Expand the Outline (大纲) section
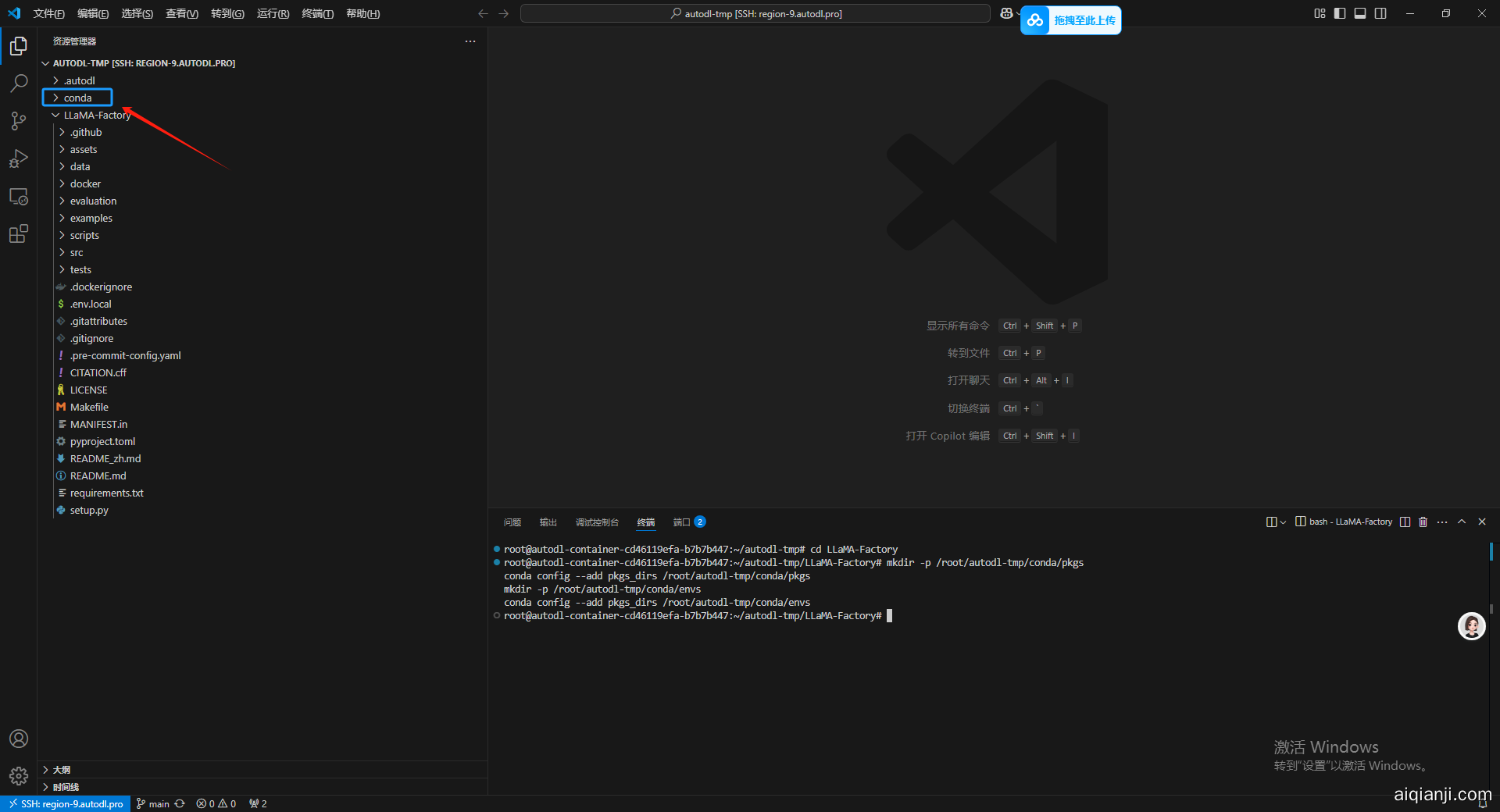Image resolution: width=1500 pixels, height=812 pixels. pyautogui.click(x=62, y=770)
